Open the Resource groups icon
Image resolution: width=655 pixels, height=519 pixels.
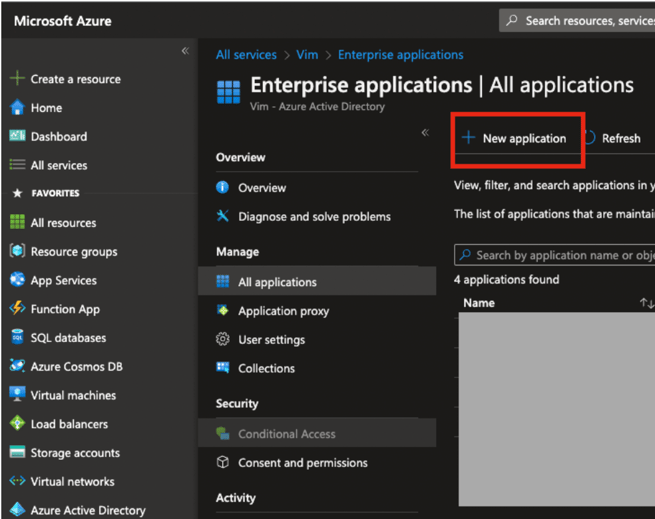click(17, 252)
